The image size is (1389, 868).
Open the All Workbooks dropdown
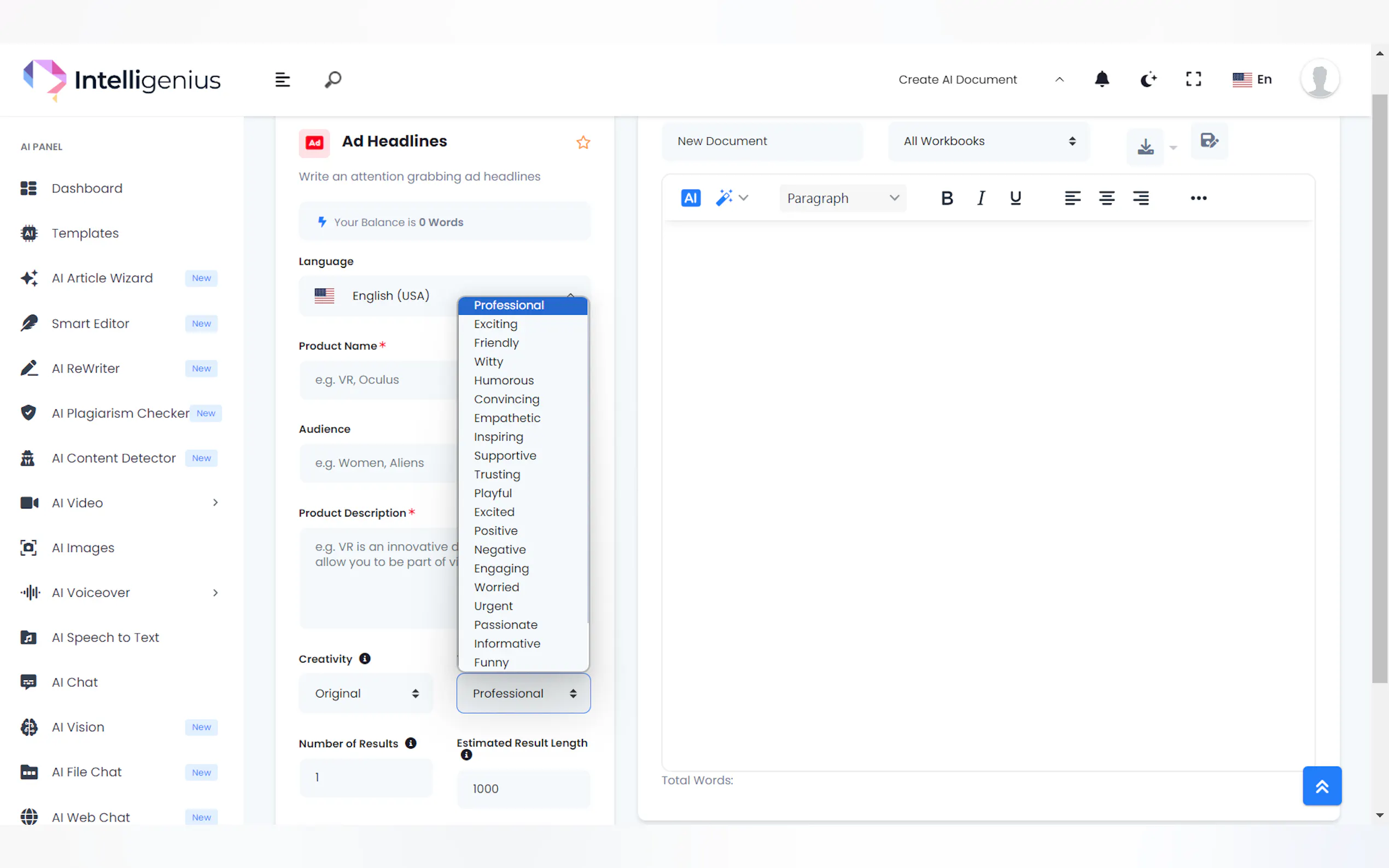click(988, 141)
